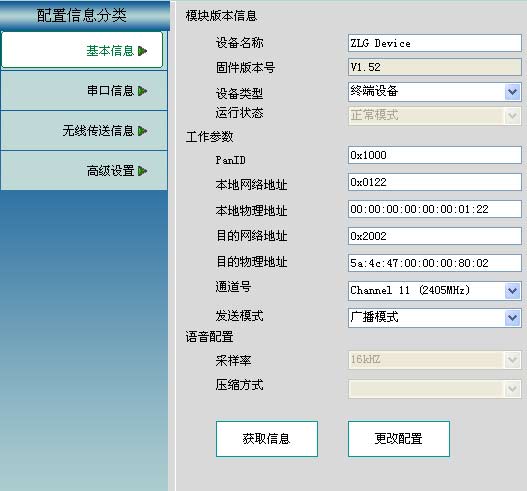Click the 获取信息 button

pos(267,439)
